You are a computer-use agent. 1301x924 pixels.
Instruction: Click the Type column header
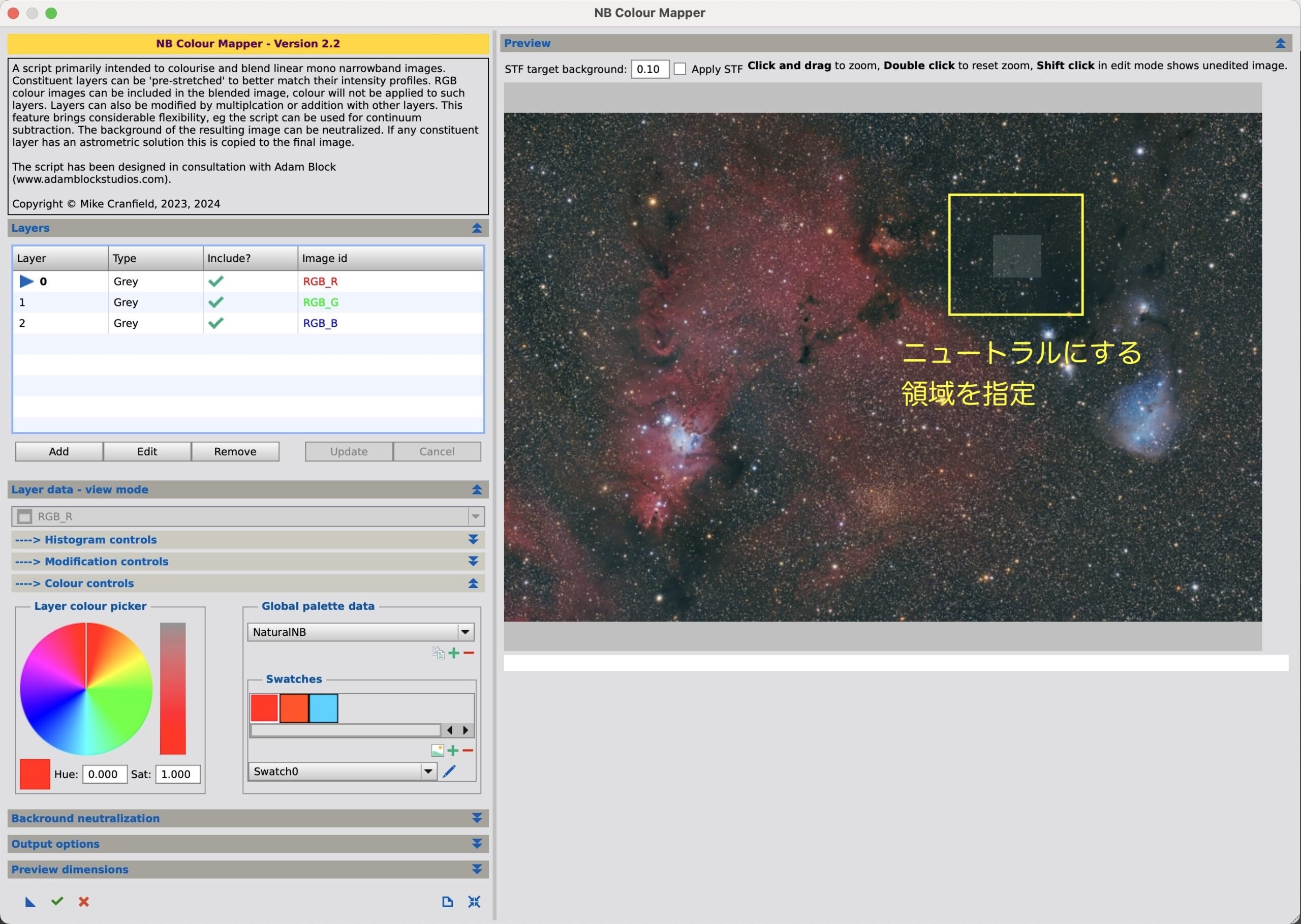coord(156,258)
